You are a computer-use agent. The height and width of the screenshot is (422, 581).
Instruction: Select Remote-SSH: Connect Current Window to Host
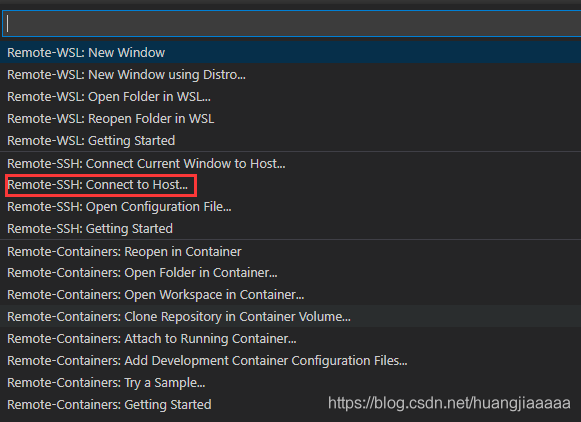click(290, 163)
